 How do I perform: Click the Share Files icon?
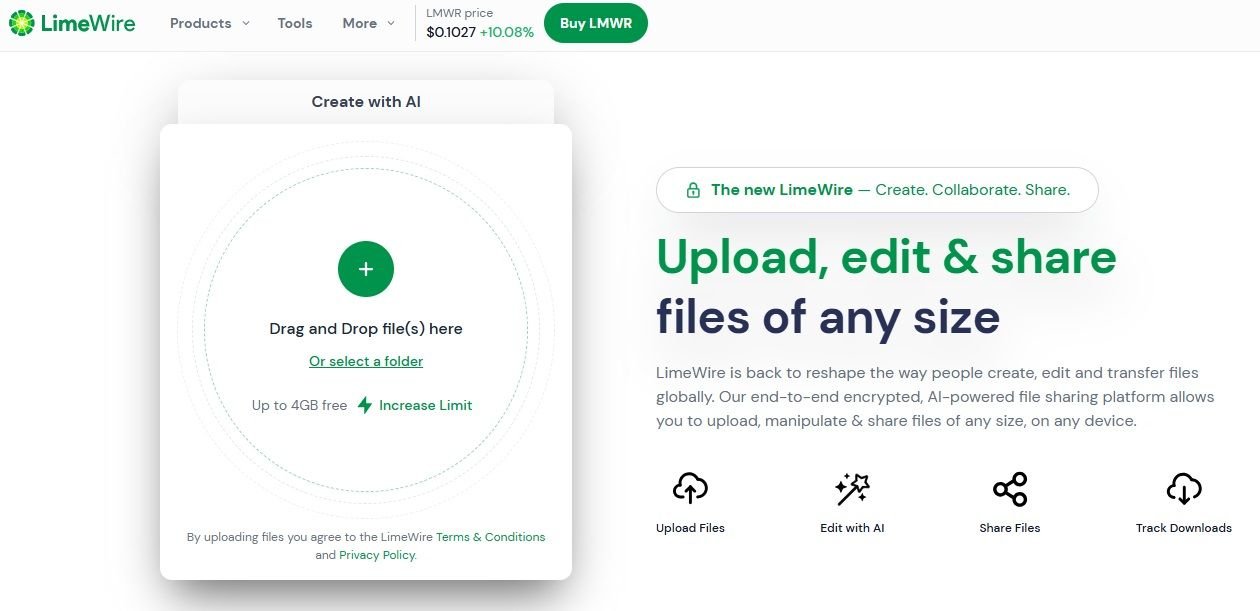point(1010,489)
